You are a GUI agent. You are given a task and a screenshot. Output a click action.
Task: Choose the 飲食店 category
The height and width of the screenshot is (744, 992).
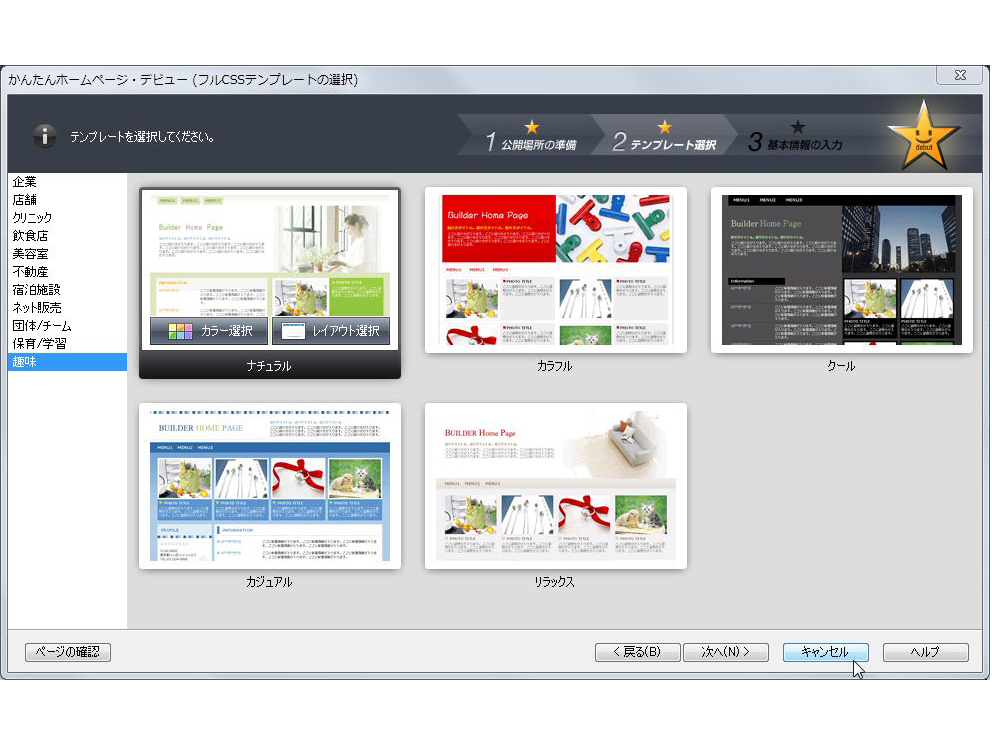coord(30,236)
